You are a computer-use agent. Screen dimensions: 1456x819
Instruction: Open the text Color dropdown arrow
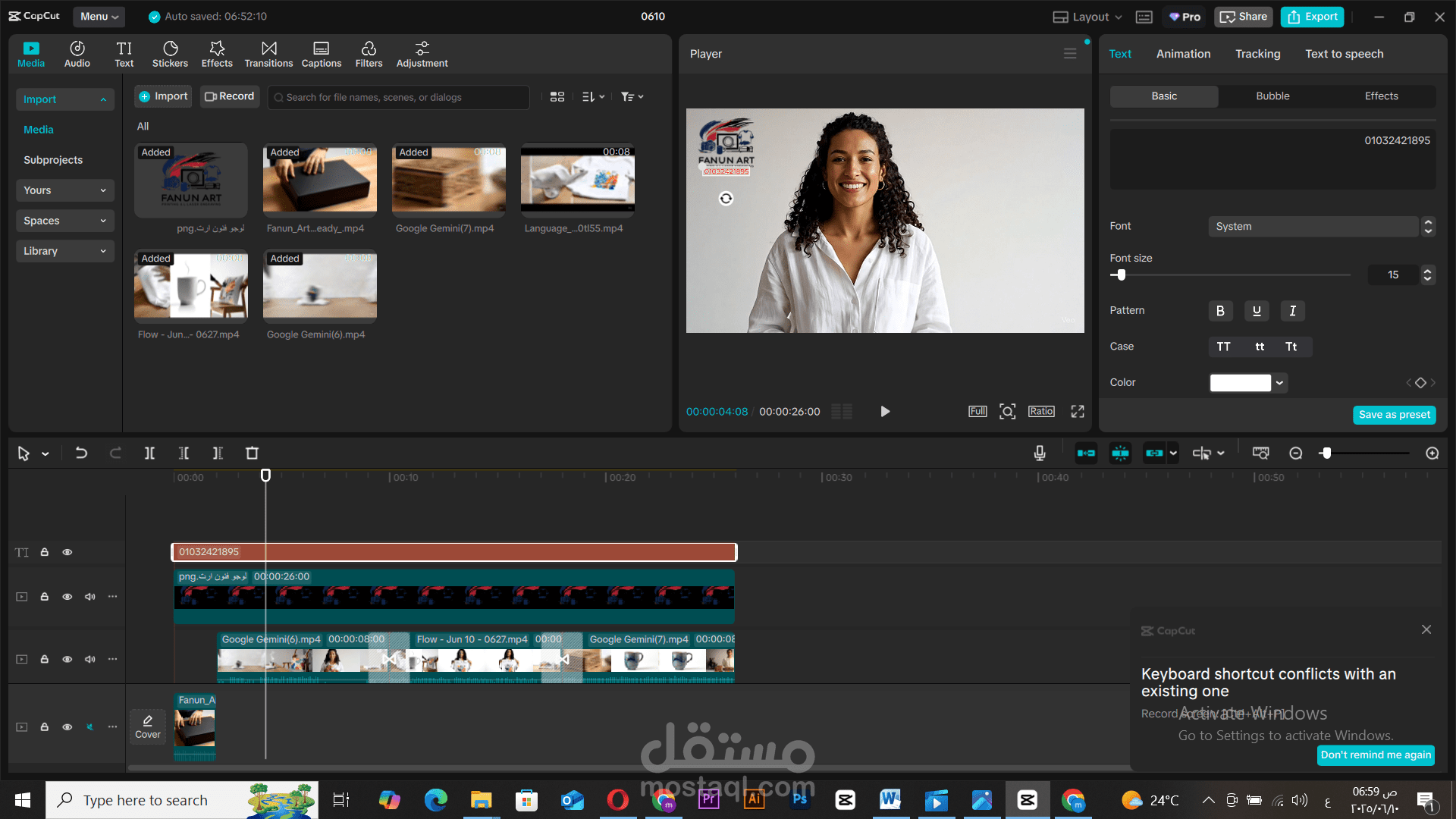[1279, 383]
